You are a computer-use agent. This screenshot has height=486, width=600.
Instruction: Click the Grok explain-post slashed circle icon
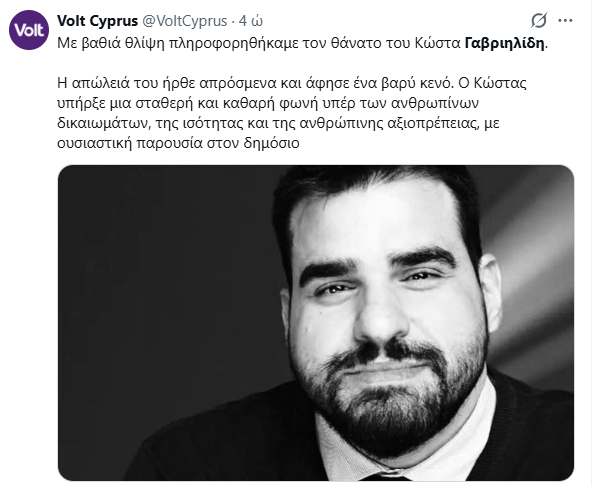pyautogui.click(x=539, y=20)
